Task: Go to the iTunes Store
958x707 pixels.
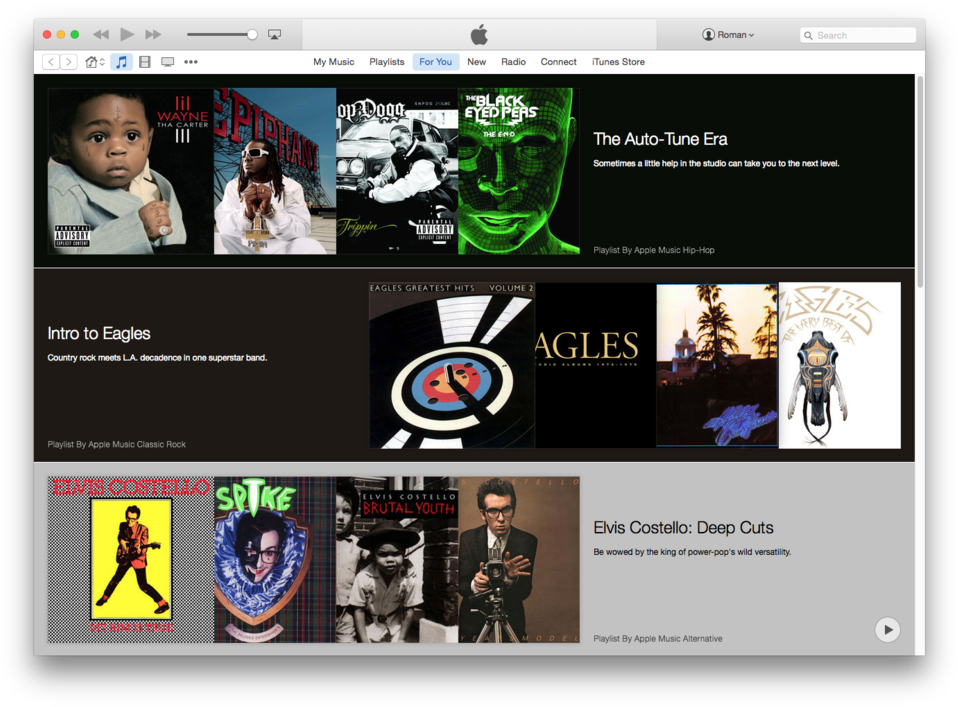Action: click(x=618, y=61)
